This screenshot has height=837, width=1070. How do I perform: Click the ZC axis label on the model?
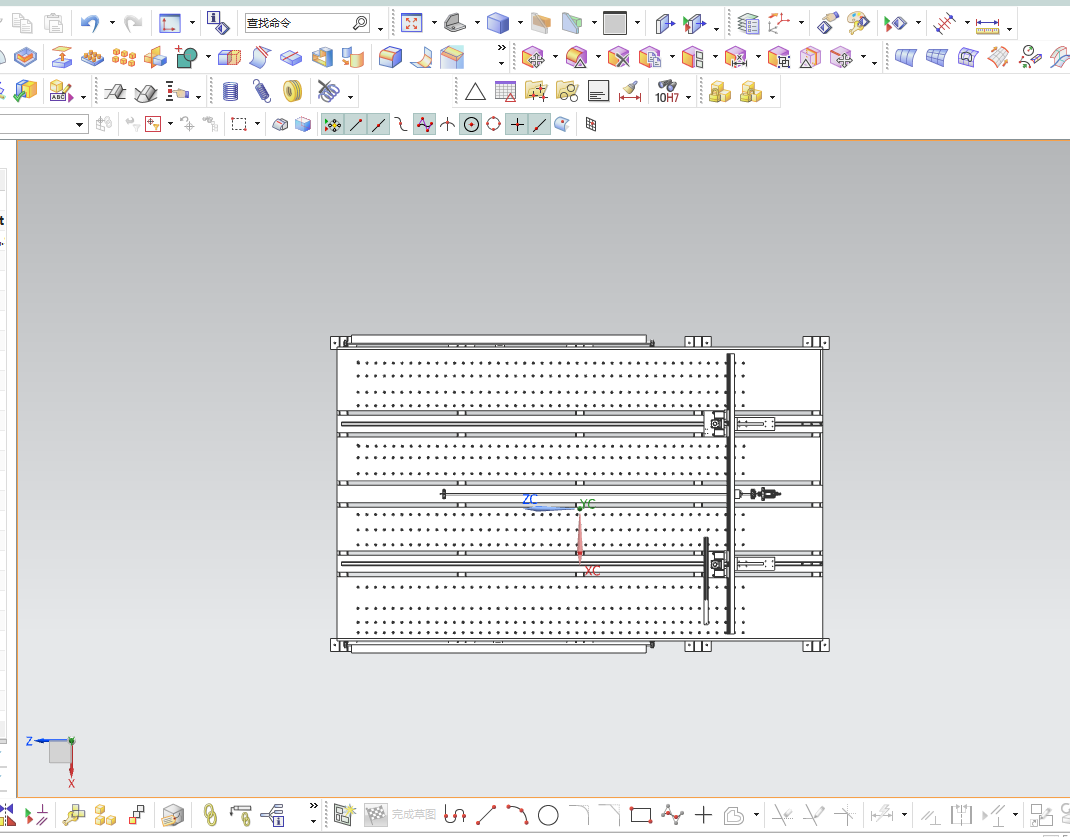pos(530,499)
